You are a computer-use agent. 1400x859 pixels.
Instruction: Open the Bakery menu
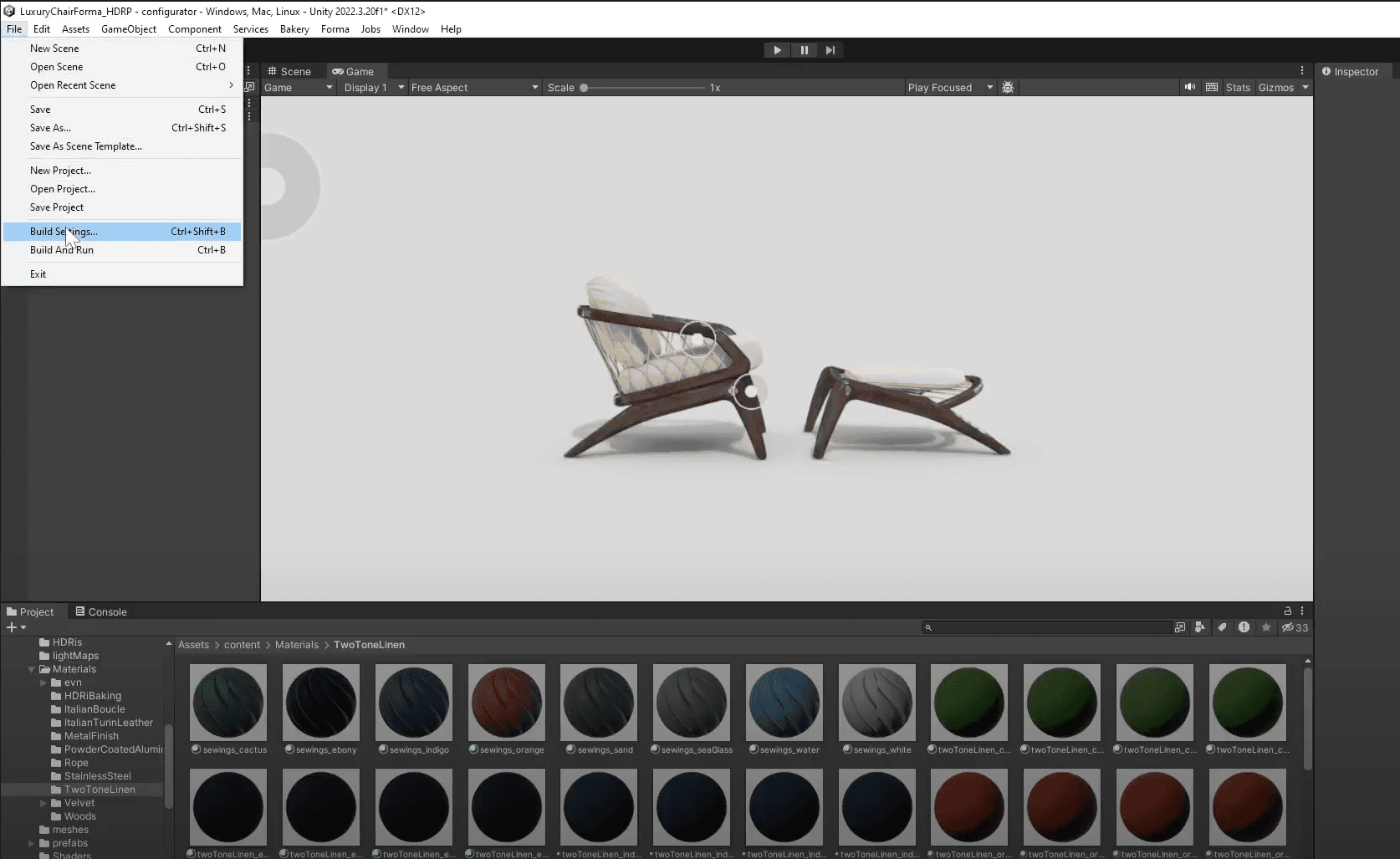(x=294, y=28)
